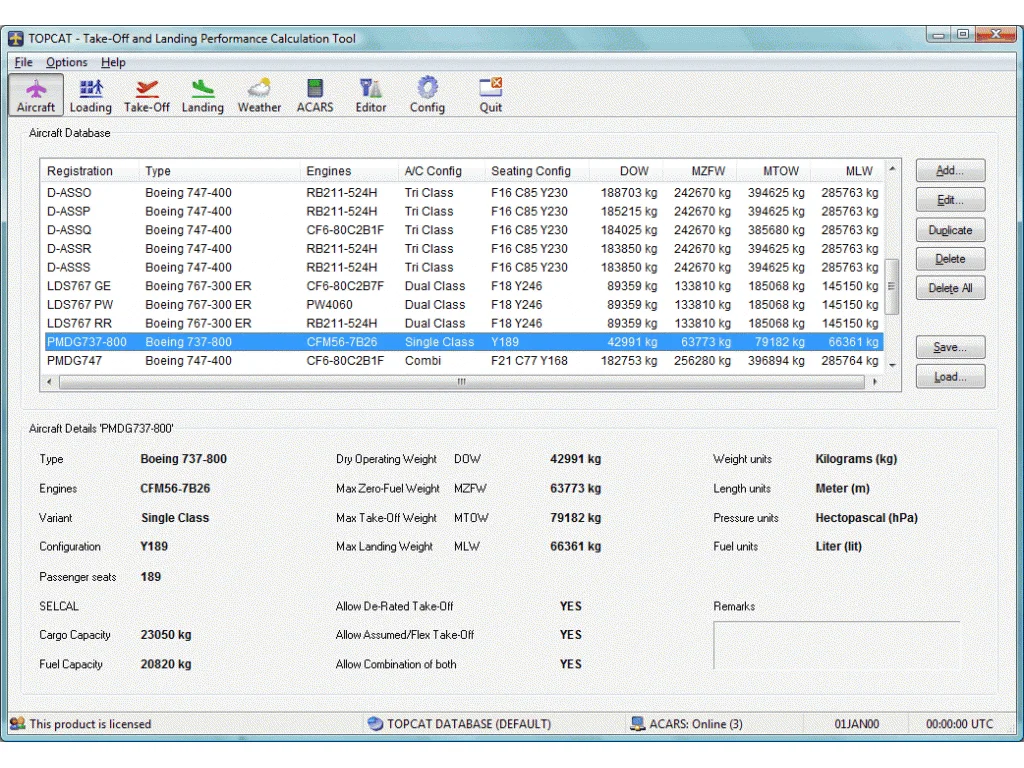
Task: Click the 396894 kg MTOW cell
Action: [x=776, y=360]
